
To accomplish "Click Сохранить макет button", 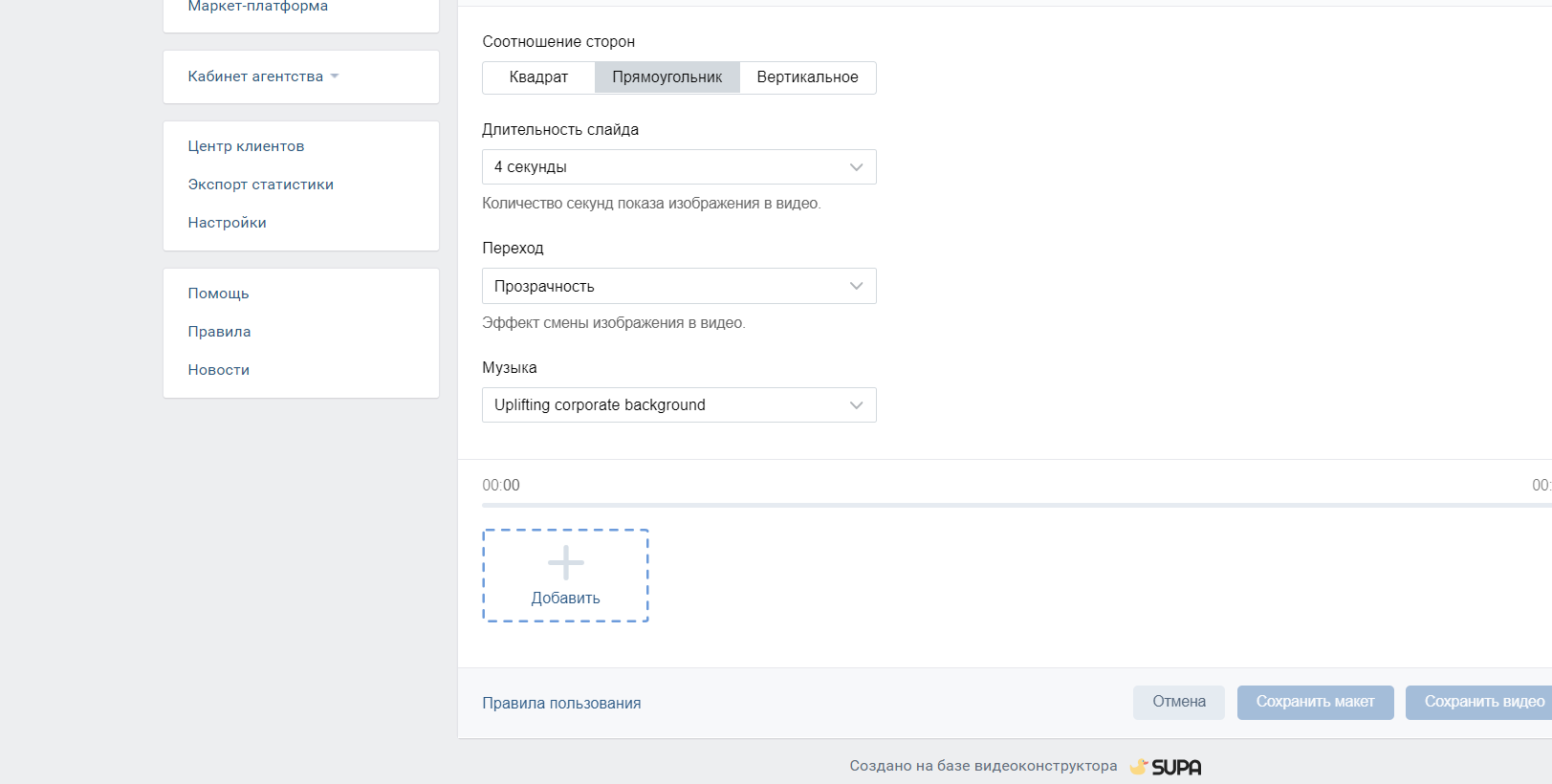I will [x=1315, y=702].
